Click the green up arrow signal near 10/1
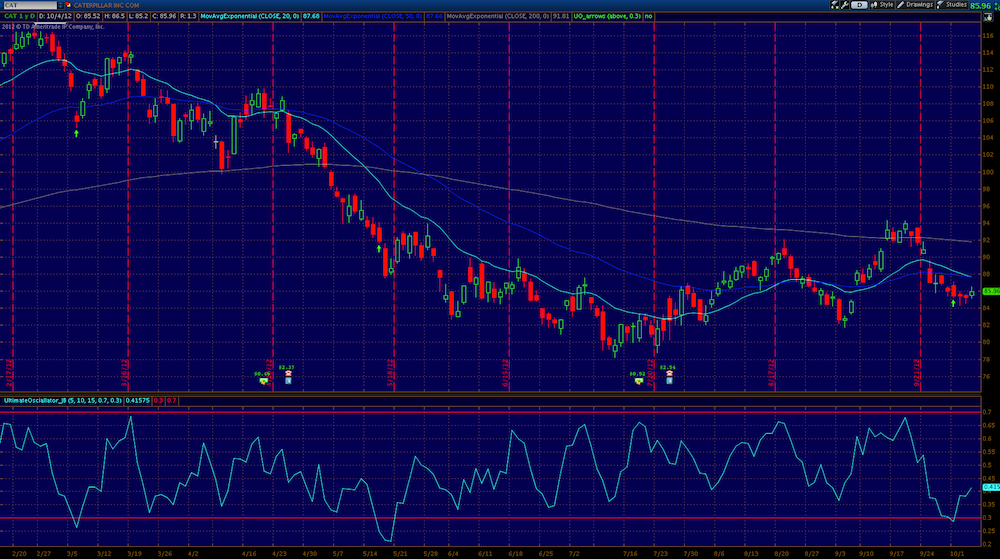 click(953, 303)
